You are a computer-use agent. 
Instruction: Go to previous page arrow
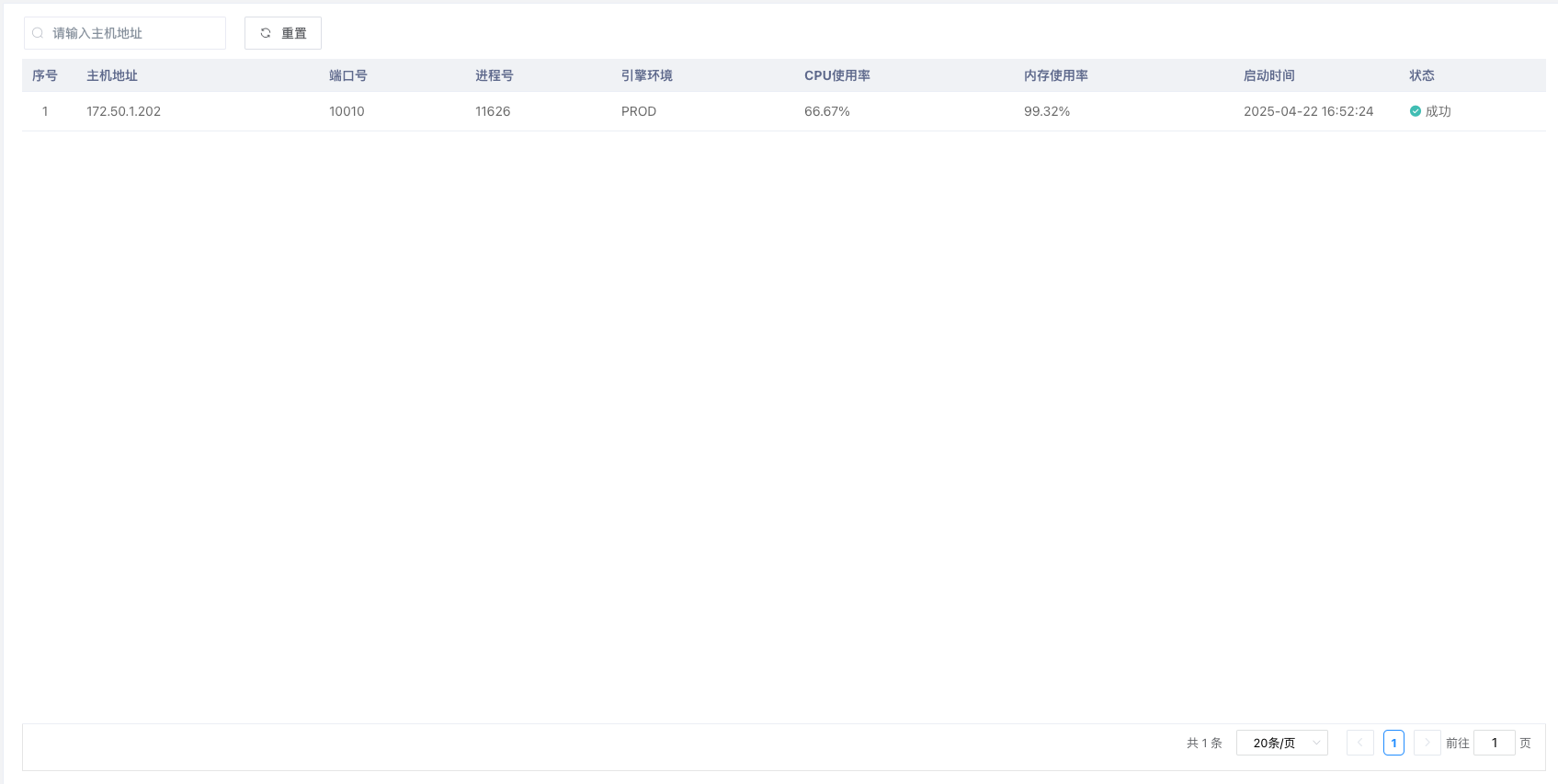coord(1360,743)
